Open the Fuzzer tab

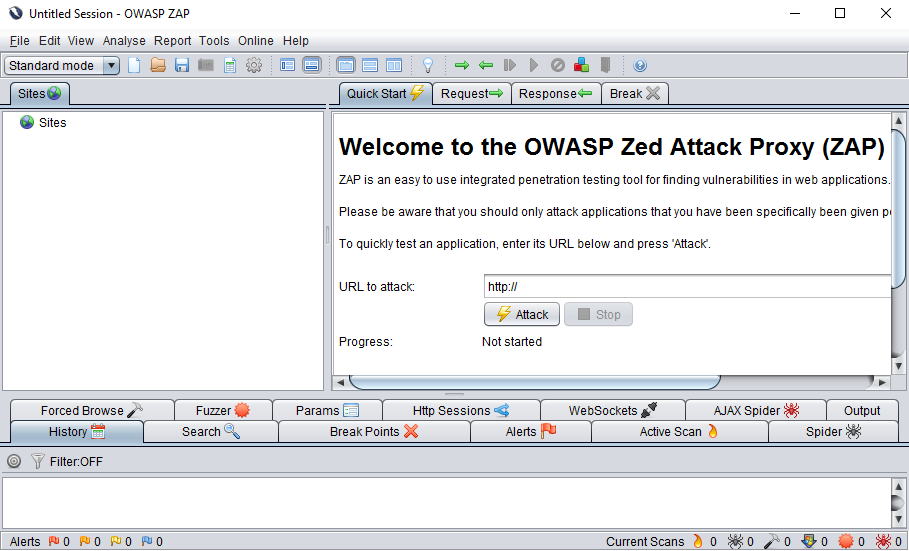[x=223, y=410]
